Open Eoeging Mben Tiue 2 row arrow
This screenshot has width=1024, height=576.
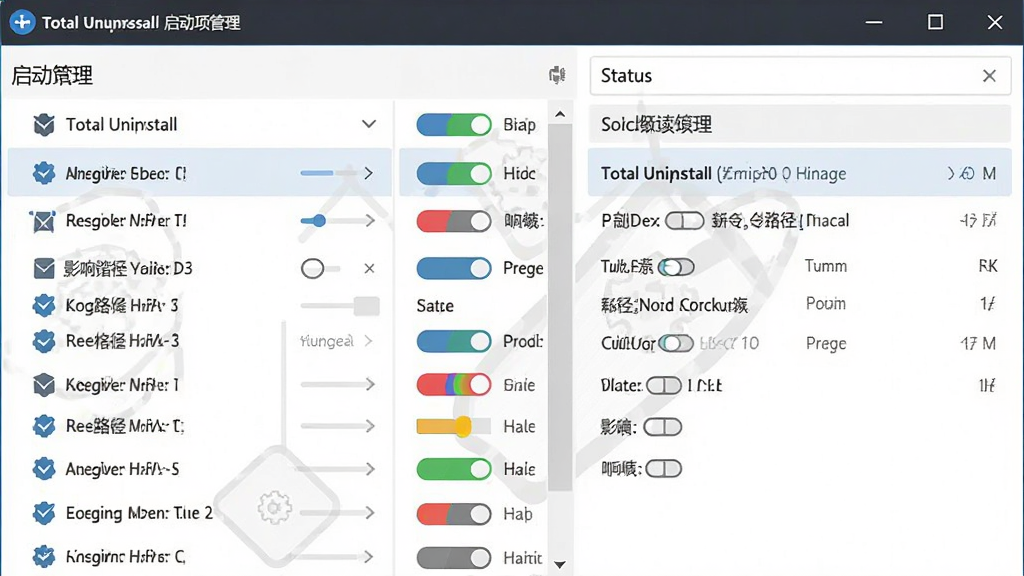[370, 513]
